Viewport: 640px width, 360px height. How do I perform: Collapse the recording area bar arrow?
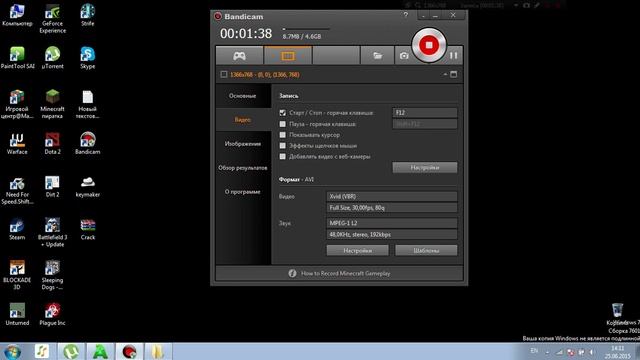(445, 74)
